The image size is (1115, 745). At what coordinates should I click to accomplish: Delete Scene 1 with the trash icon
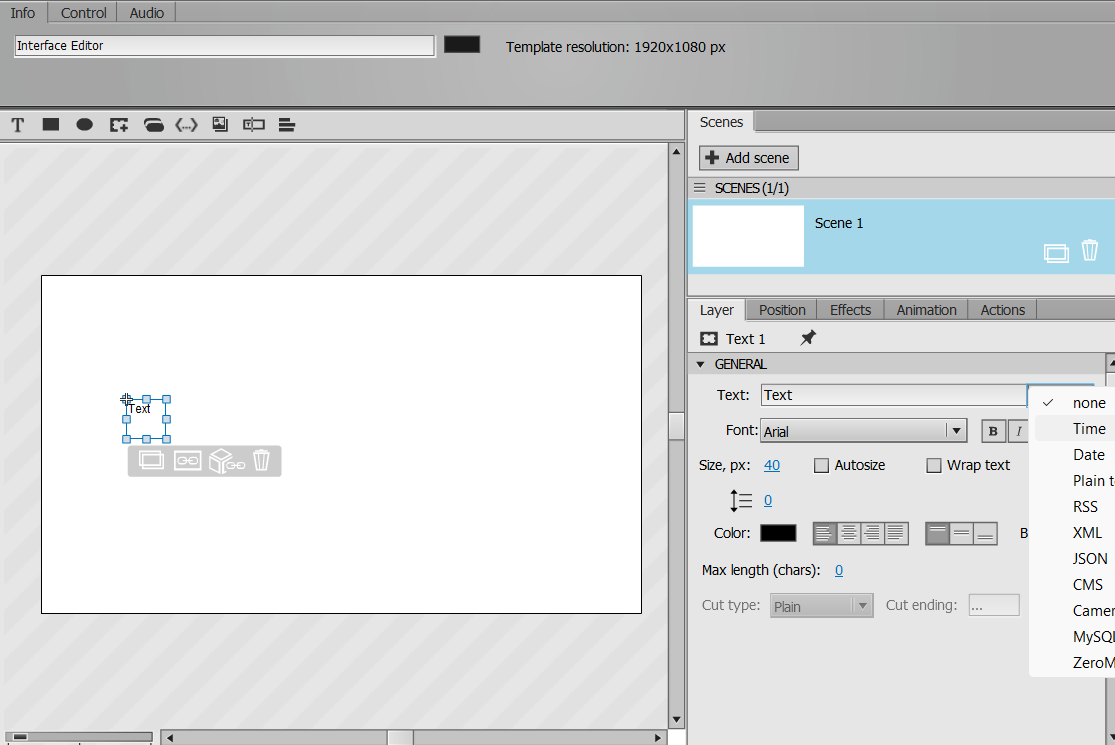click(x=1089, y=250)
